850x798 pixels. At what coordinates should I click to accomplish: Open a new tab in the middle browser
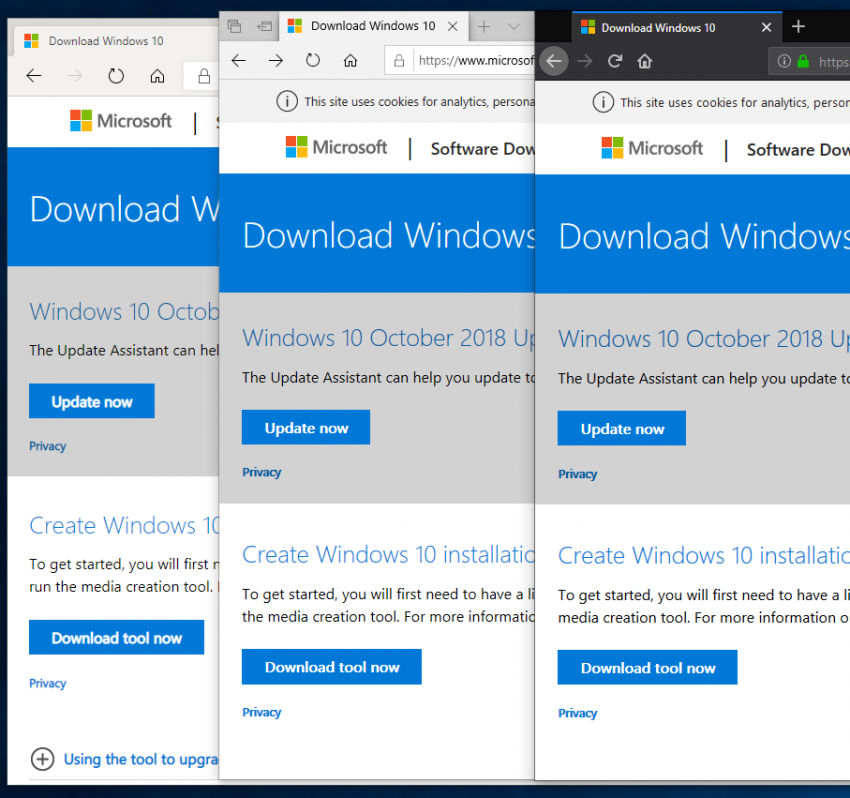point(484,26)
